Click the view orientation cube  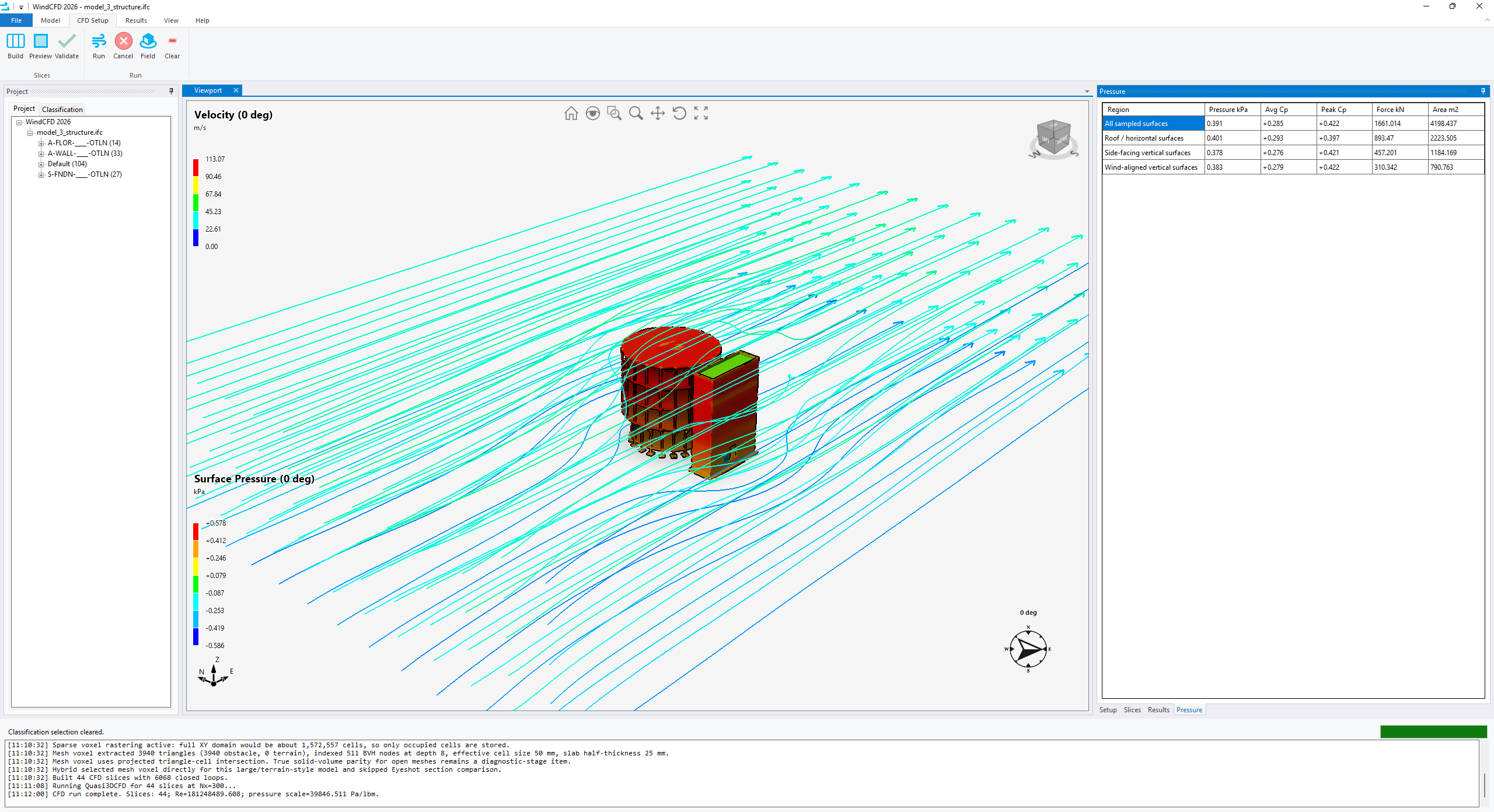(1053, 139)
